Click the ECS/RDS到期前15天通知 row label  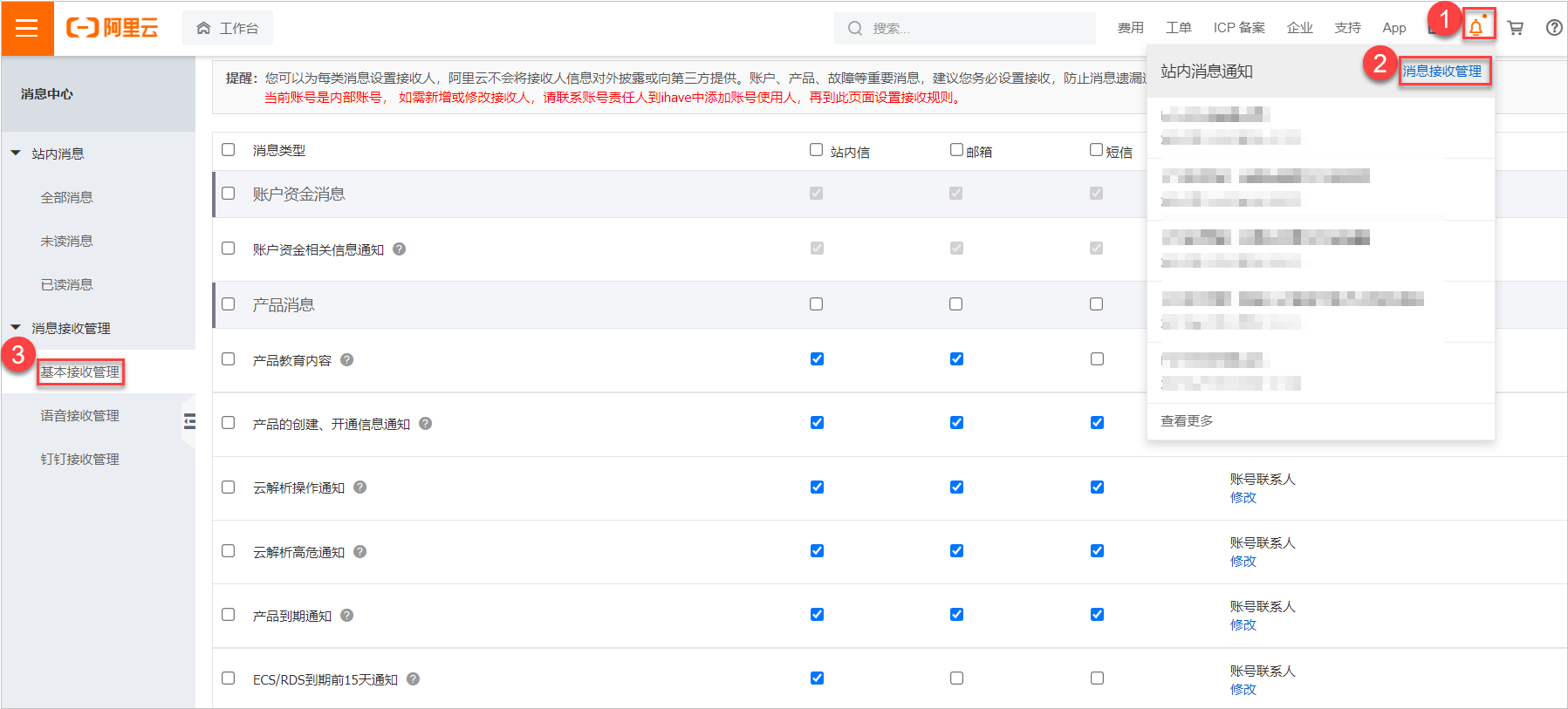325,679
